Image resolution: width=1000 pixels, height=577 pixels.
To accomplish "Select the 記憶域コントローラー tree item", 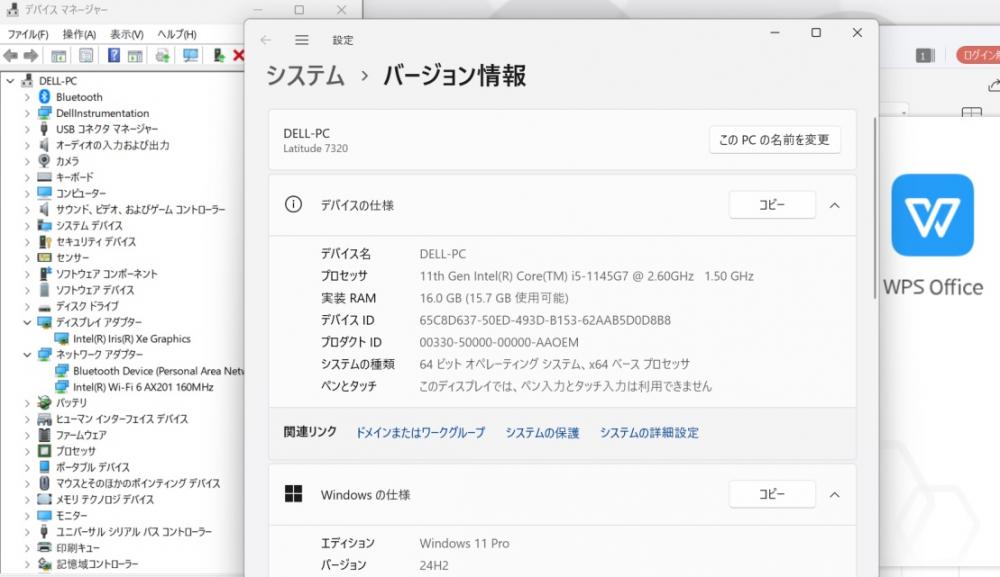I will coord(97,564).
